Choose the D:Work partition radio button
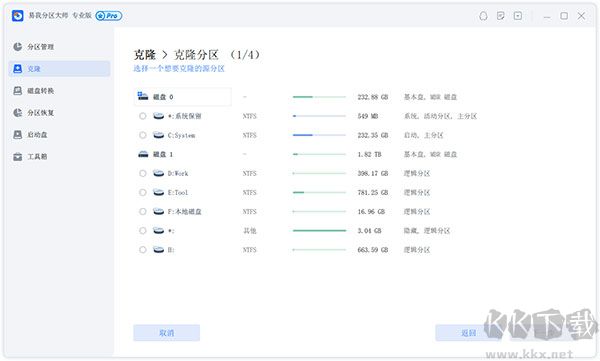The width and height of the screenshot is (600, 361). pyautogui.click(x=143, y=173)
